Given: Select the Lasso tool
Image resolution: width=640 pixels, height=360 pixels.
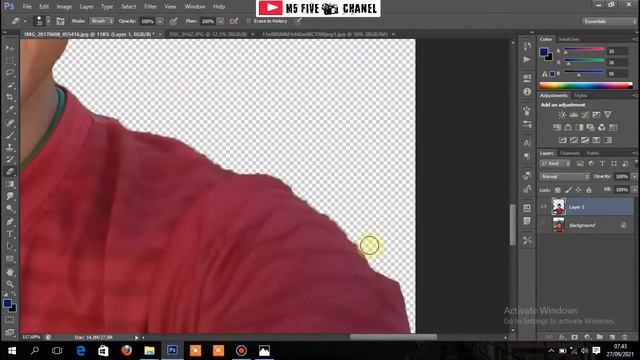Looking at the screenshot, I should (x=10, y=73).
